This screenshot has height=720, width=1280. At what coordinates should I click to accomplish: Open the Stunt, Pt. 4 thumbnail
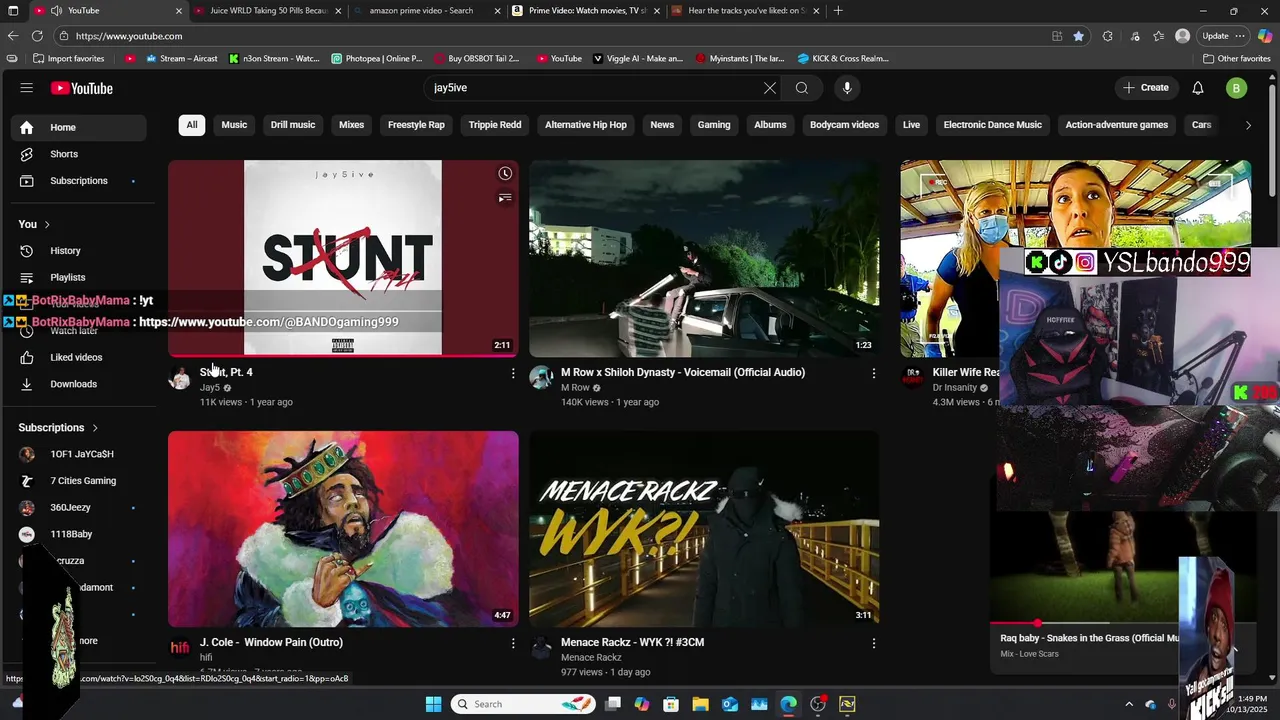pyautogui.click(x=343, y=258)
